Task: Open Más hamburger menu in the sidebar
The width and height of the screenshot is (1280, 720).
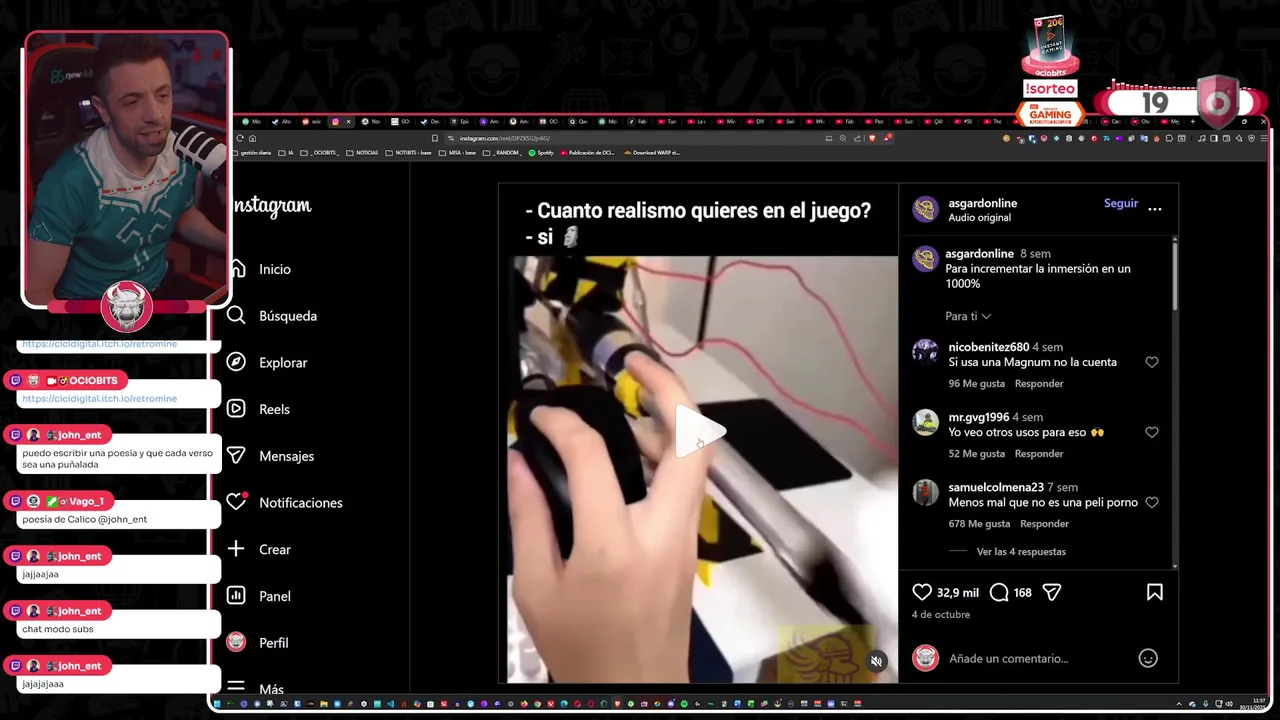Action: tap(256, 688)
